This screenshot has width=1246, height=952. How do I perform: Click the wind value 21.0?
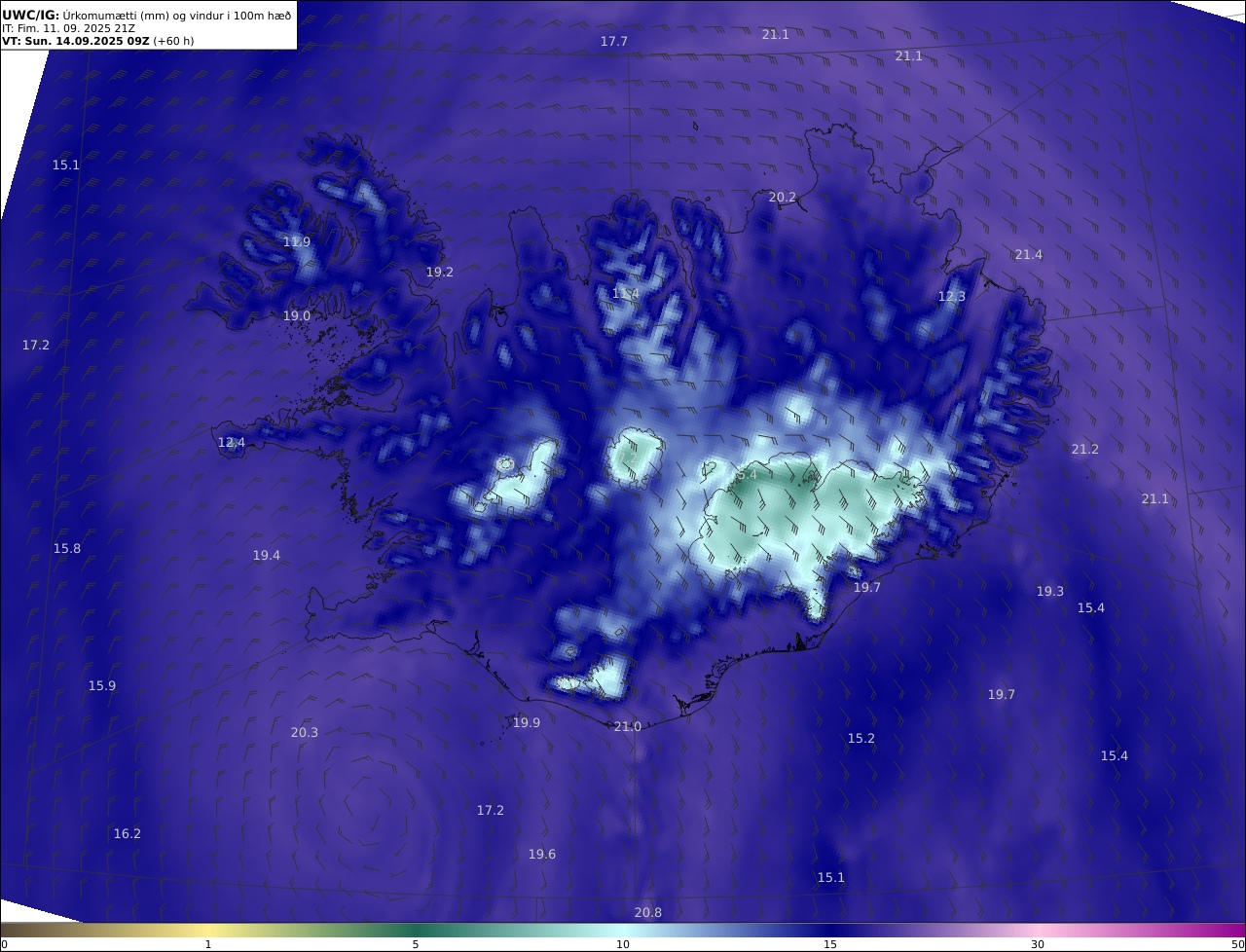pyautogui.click(x=628, y=727)
